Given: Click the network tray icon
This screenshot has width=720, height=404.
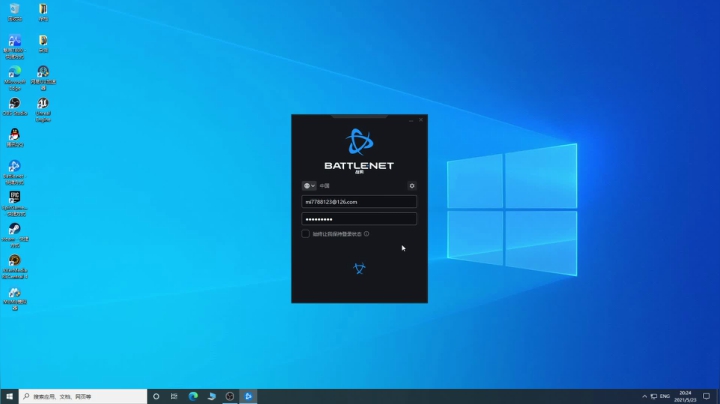Looking at the screenshot, I should click(x=654, y=396).
